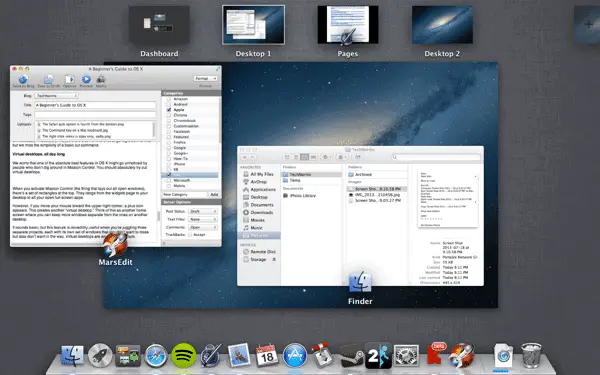Switch to the Desktop 2 space
The image size is (600, 375).
[442, 24]
